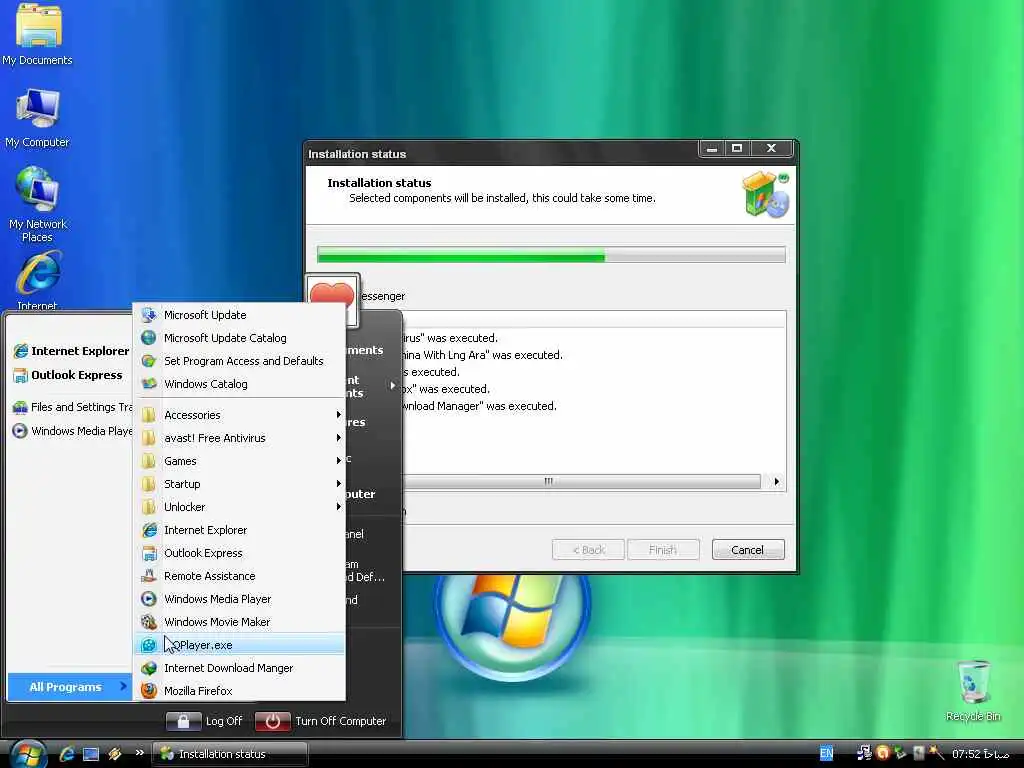The height and width of the screenshot is (768, 1024).
Task: Click Installation status taskbar button
Action: [230, 754]
